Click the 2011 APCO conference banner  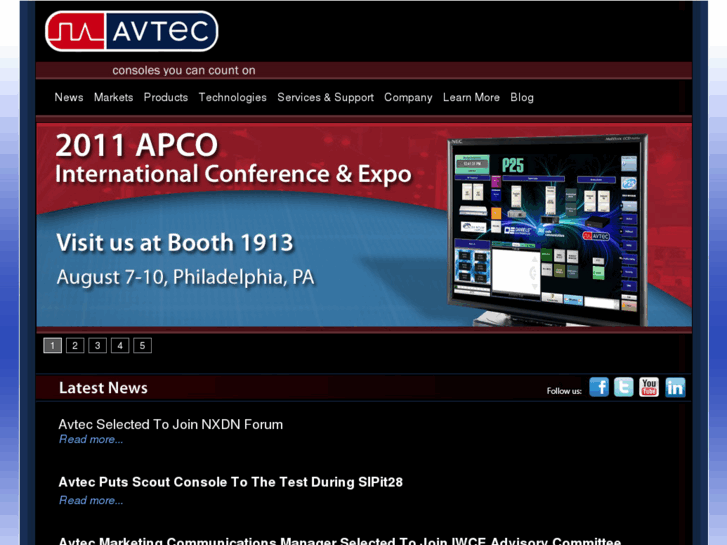[364, 225]
